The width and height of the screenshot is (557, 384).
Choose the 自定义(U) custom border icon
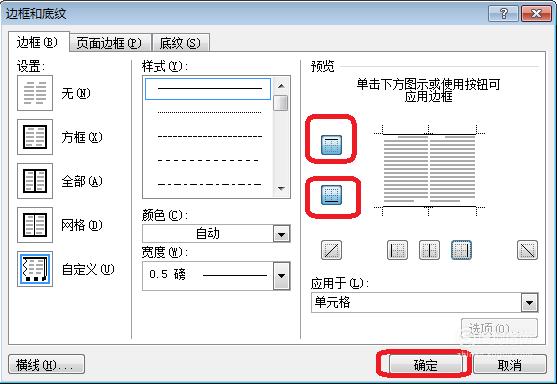coord(35,269)
